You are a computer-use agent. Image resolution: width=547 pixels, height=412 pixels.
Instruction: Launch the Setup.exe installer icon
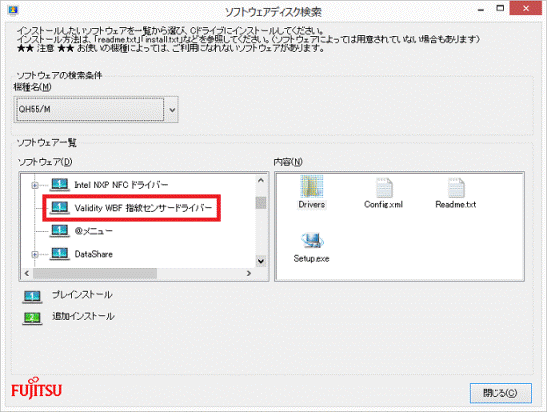(x=312, y=240)
